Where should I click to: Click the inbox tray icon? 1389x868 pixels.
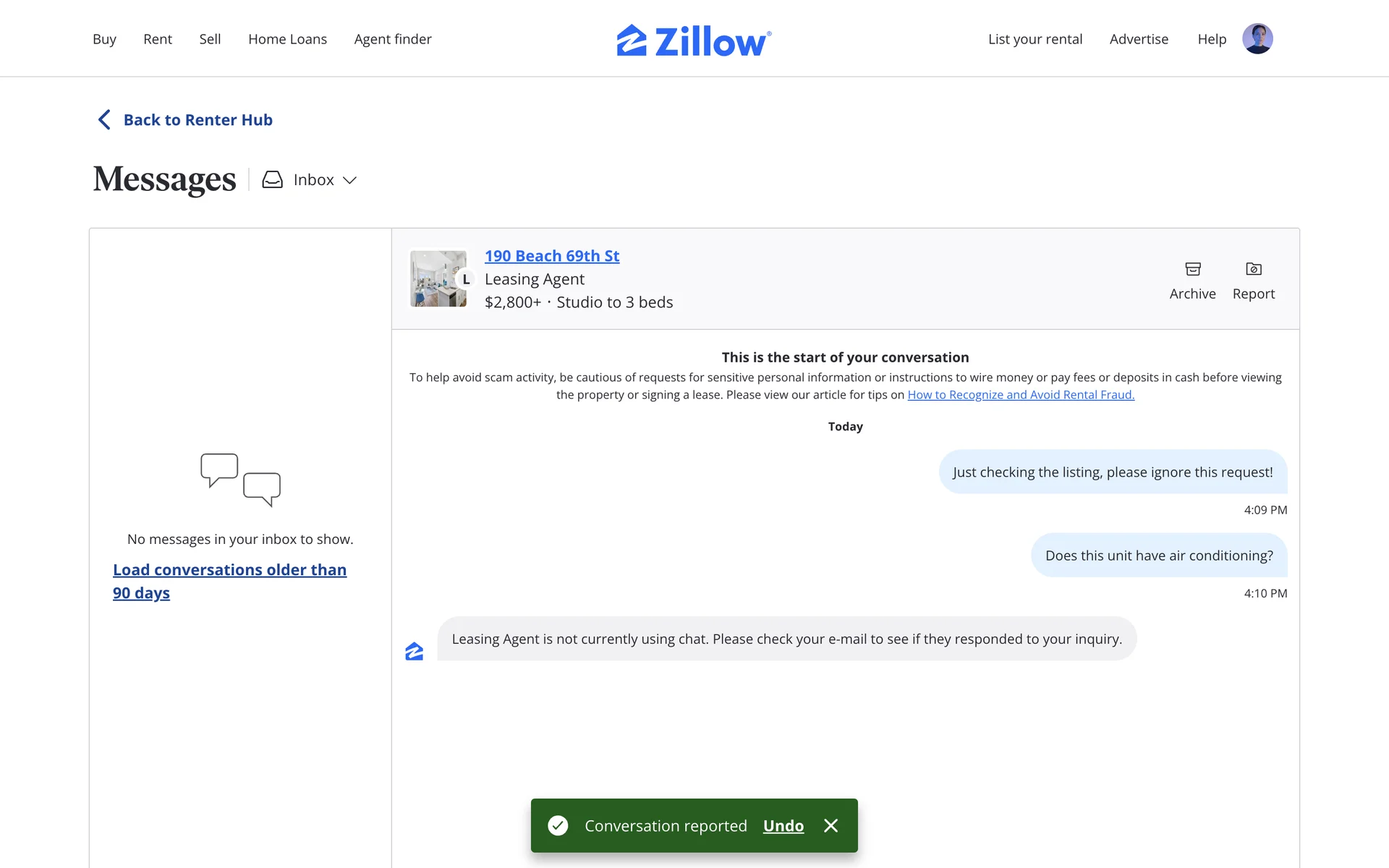(272, 180)
